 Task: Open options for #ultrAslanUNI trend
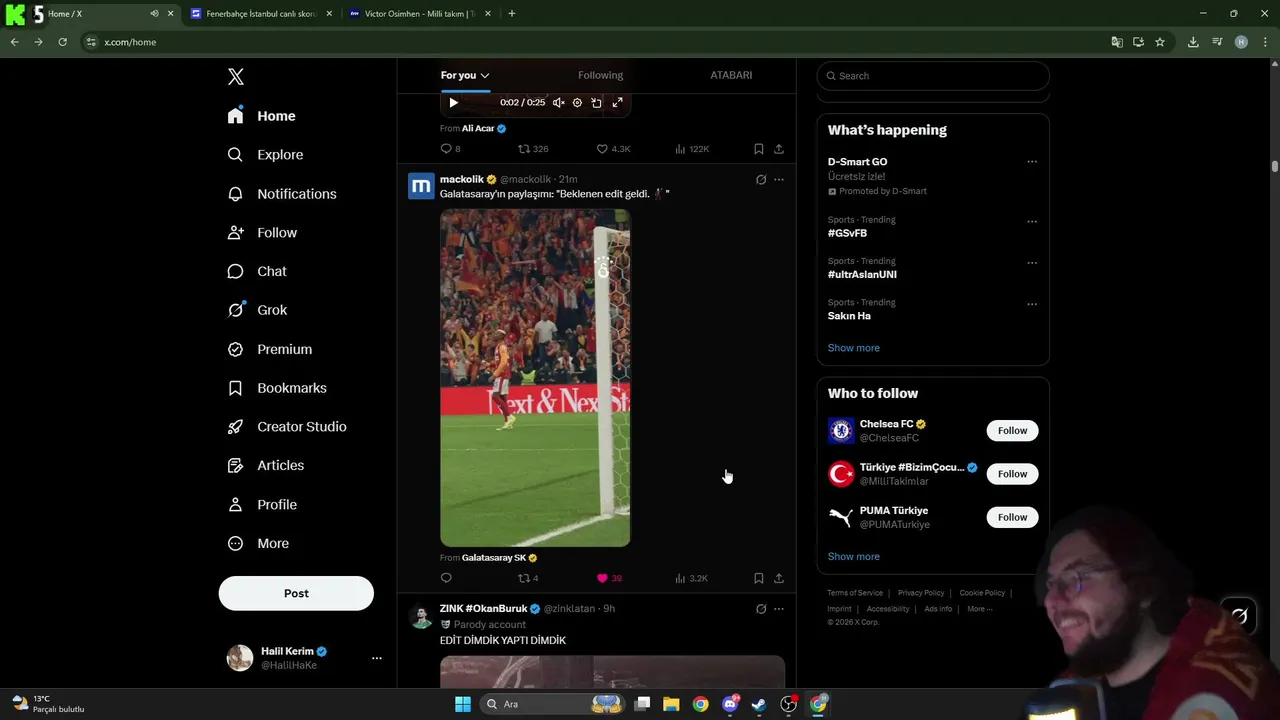1032,263
